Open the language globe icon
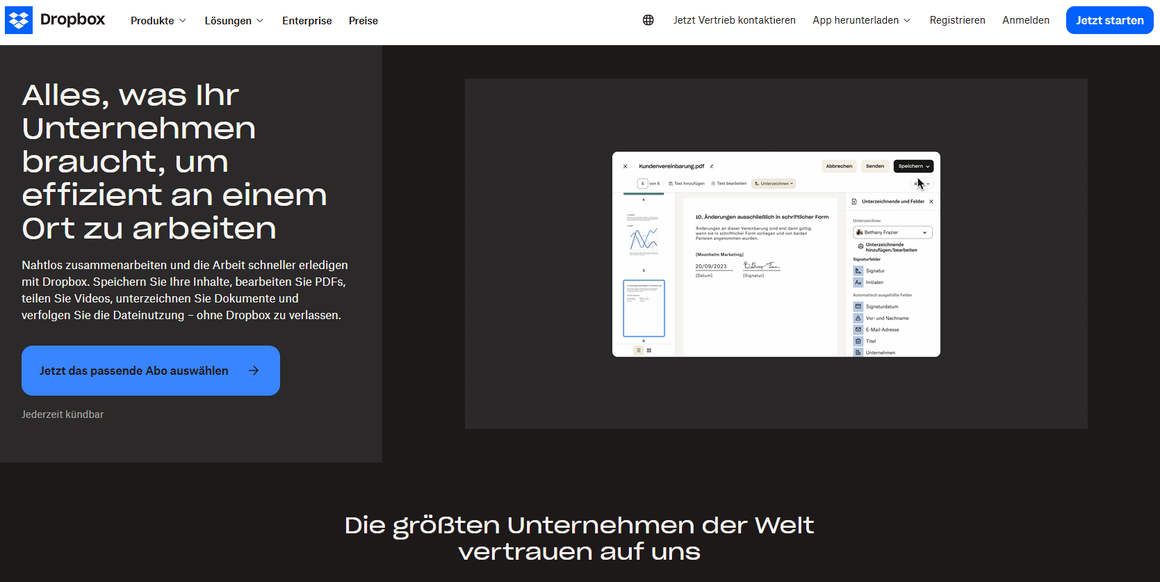This screenshot has height=582, width=1160. [x=649, y=19]
